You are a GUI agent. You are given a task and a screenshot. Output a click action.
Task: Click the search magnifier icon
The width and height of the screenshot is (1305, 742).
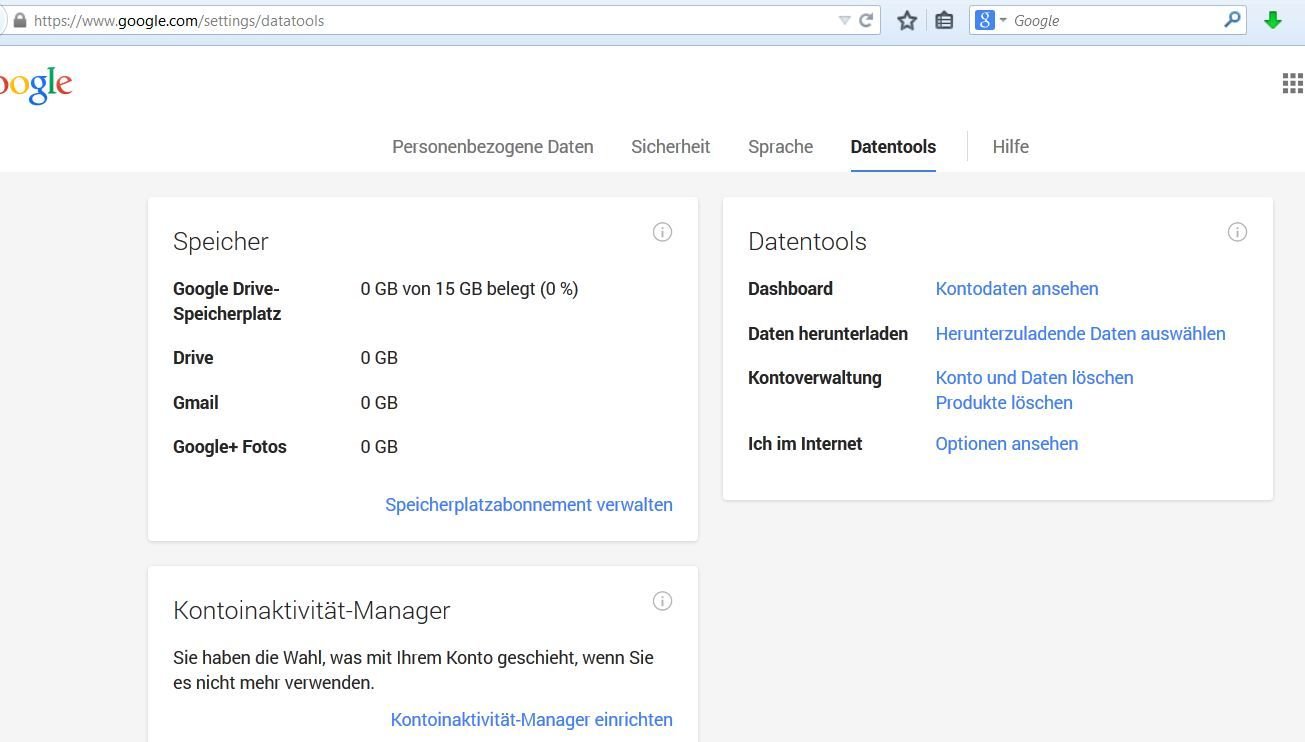coord(1232,20)
